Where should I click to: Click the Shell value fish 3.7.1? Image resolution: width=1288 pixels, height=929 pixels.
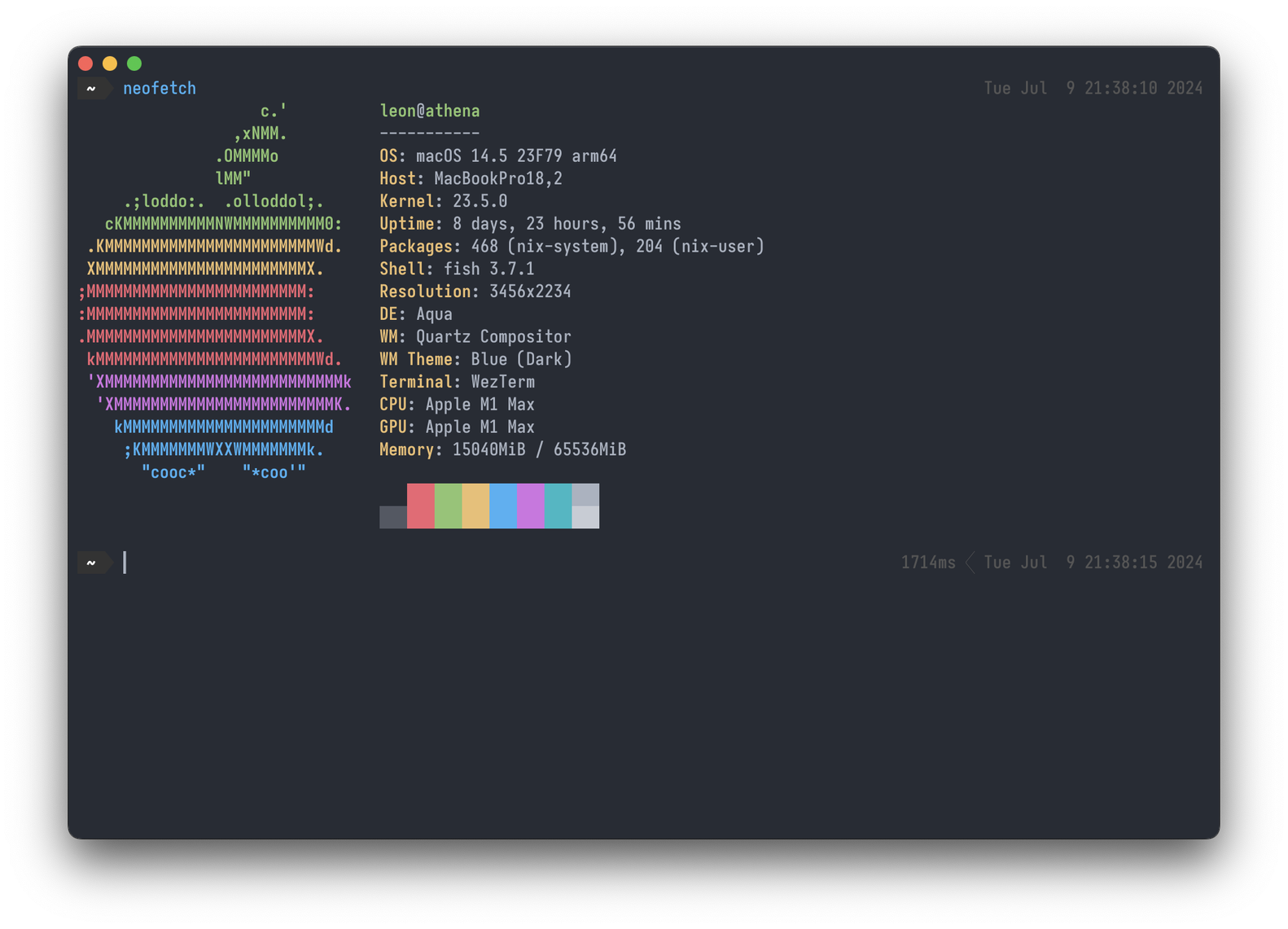pos(489,269)
